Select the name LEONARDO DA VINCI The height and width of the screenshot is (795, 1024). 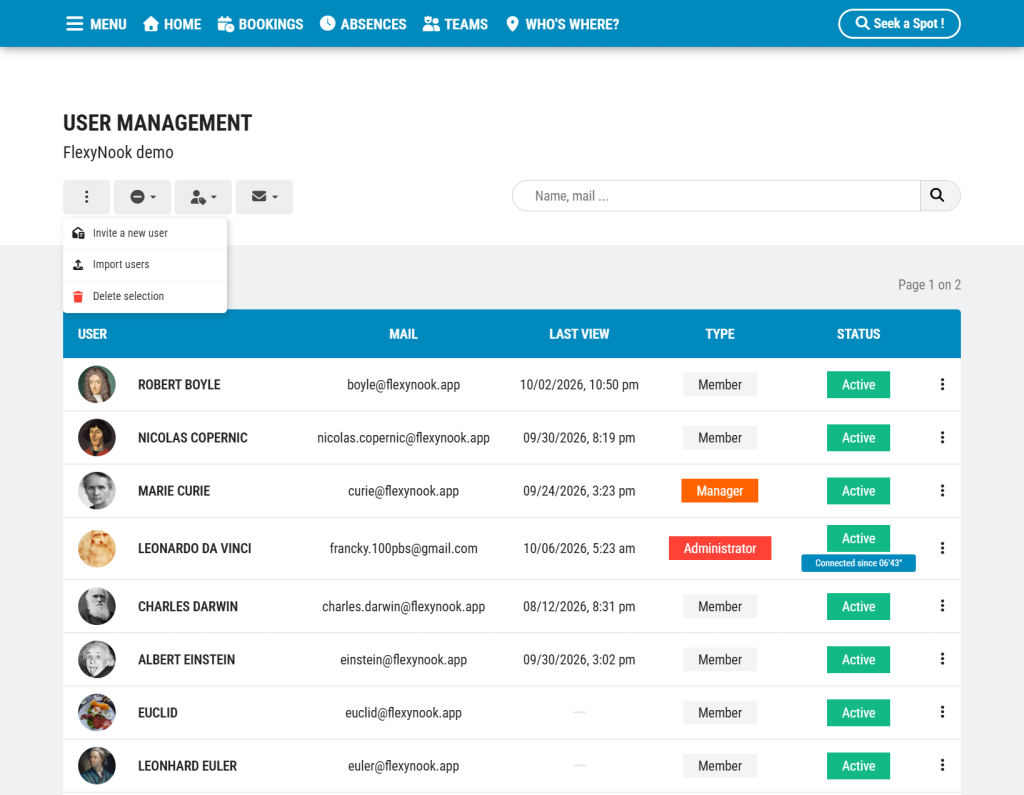(195, 548)
